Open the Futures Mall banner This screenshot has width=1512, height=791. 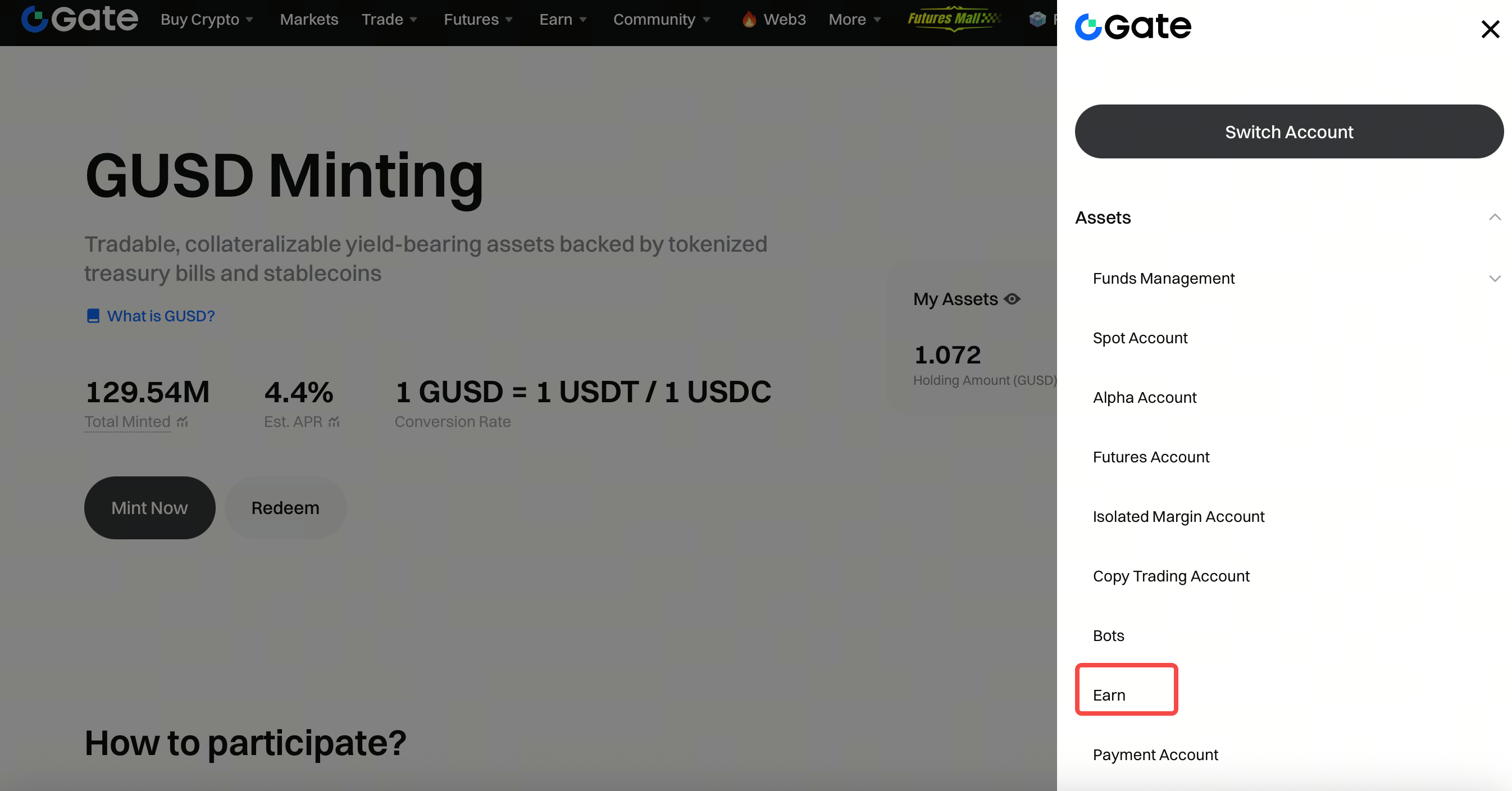[x=954, y=19]
